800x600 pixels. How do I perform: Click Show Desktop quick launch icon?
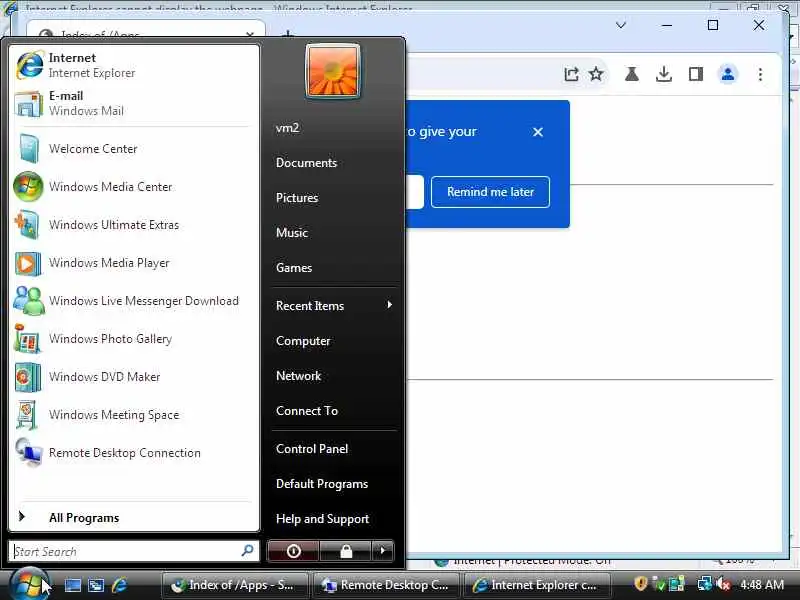click(x=73, y=585)
